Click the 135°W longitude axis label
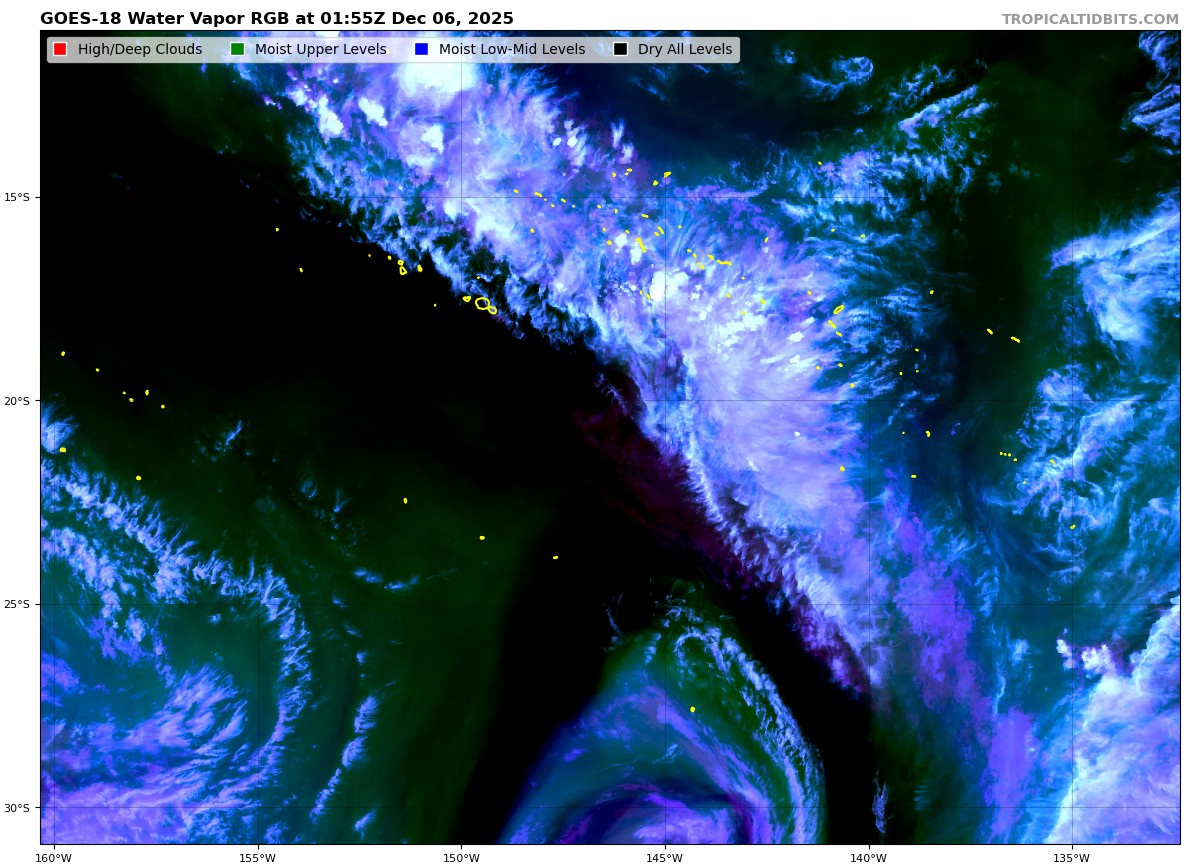The image size is (1200, 867). coord(1072,857)
